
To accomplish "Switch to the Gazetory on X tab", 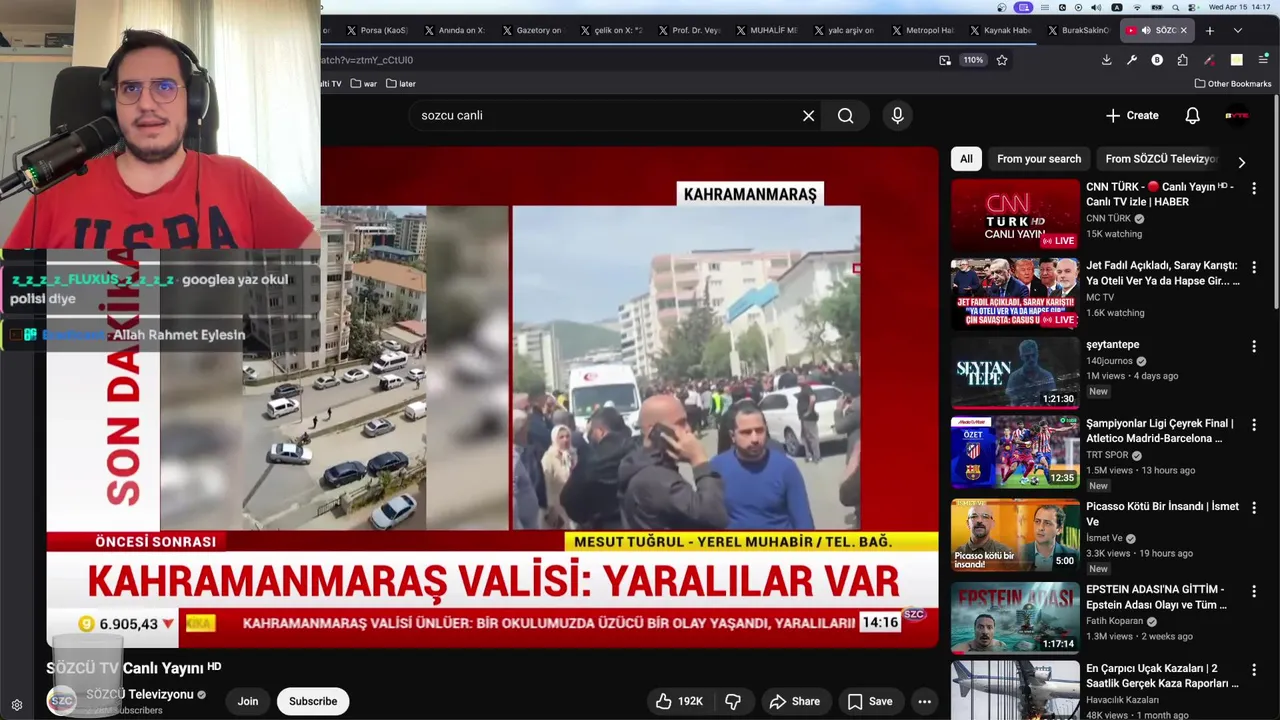I will 530,31.
